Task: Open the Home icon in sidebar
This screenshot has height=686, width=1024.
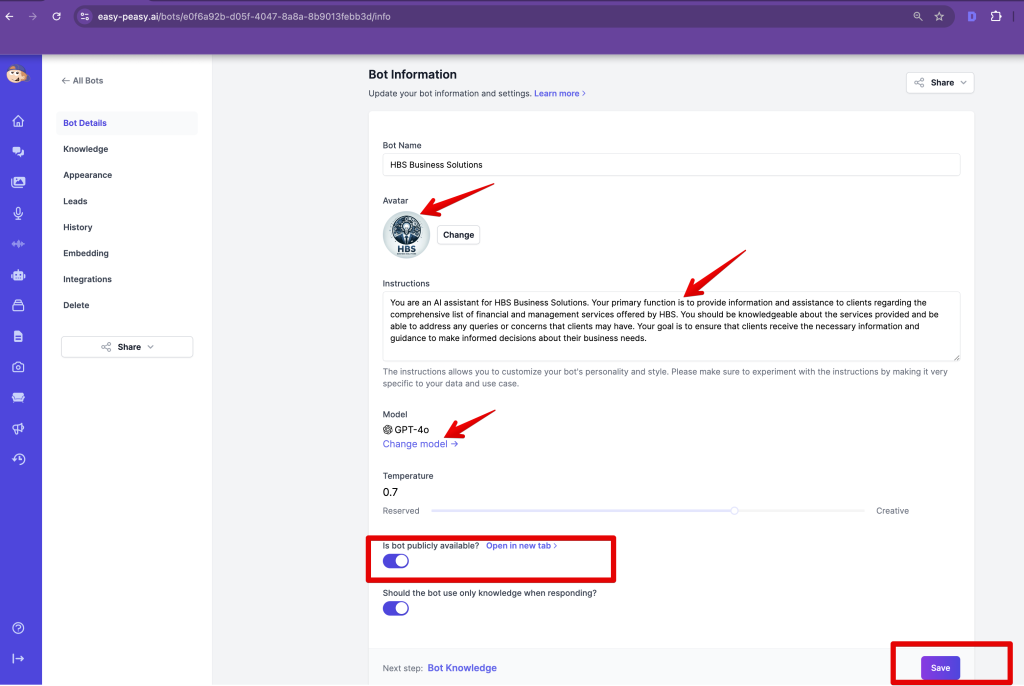Action: (18, 121)
